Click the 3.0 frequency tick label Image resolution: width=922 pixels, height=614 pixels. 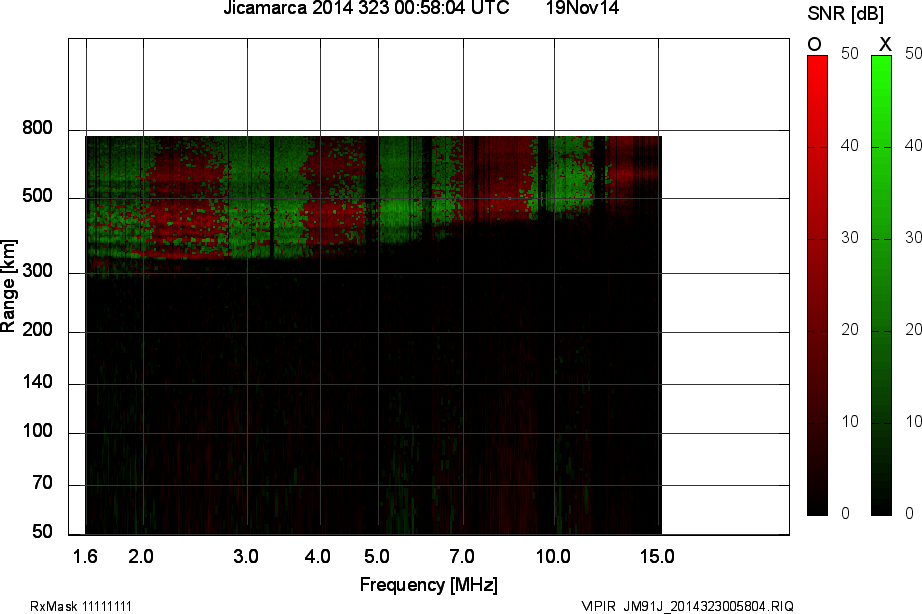point(246,556)
